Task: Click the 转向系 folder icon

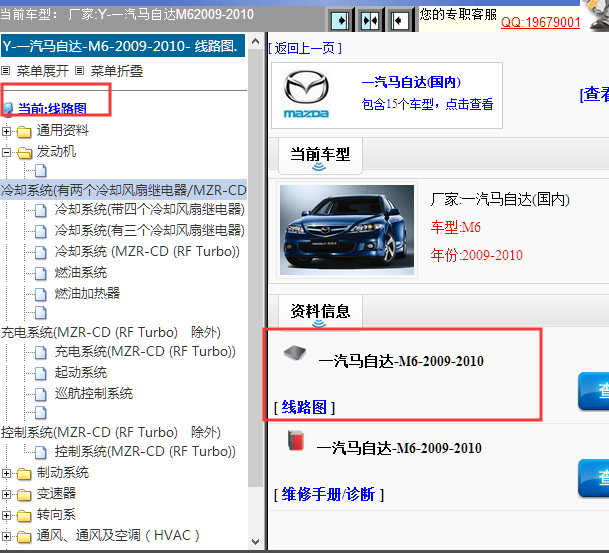Action: click(24, 515)
